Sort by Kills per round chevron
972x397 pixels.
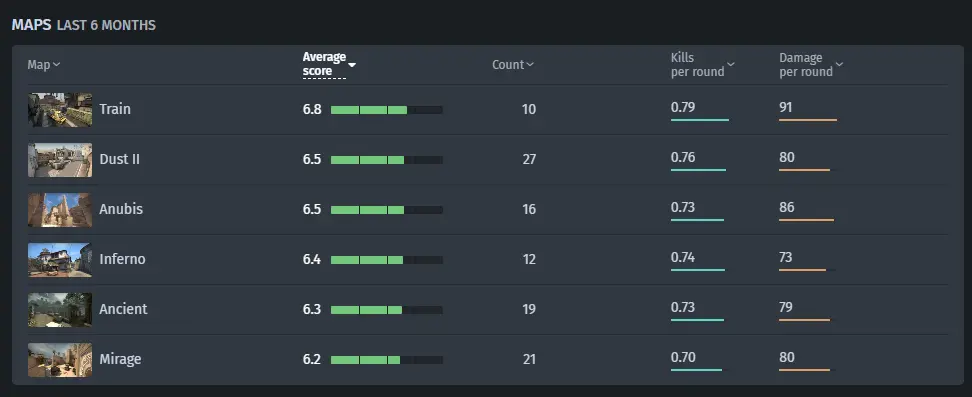point(731,65)
